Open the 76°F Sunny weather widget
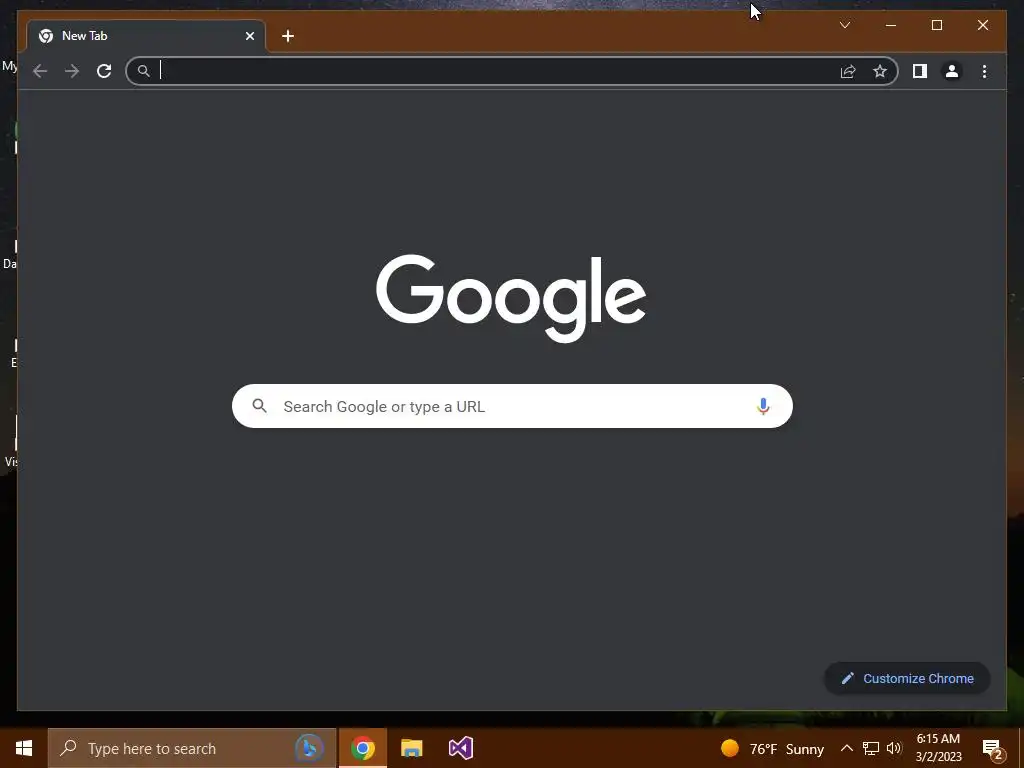Screen dimensions: 1024x768 coord(772,748)
